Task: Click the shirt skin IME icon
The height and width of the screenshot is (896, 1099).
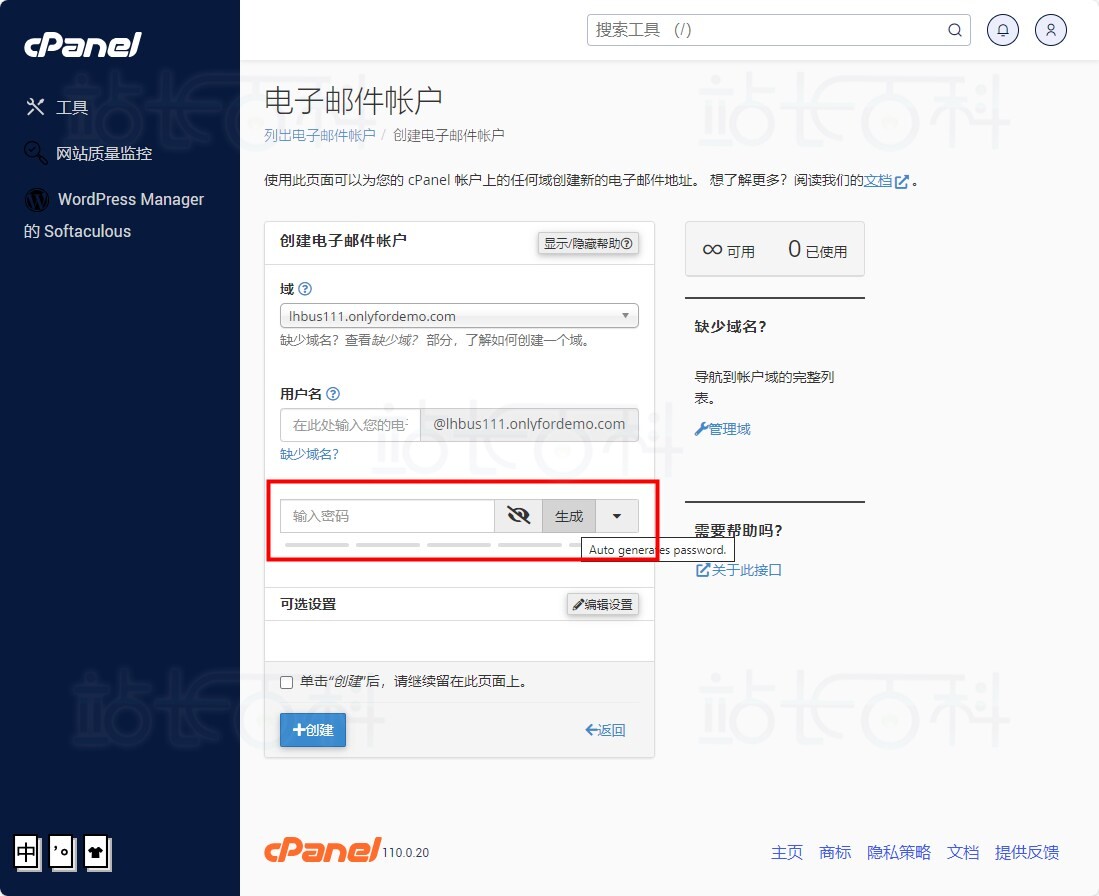Action: (97, 853)
